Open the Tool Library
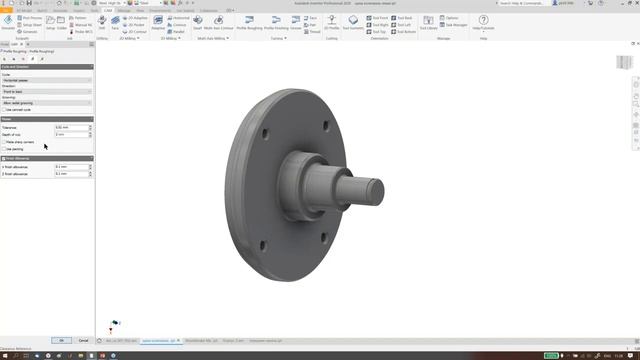This screenshot has height=360, width=640. (428, 22)
